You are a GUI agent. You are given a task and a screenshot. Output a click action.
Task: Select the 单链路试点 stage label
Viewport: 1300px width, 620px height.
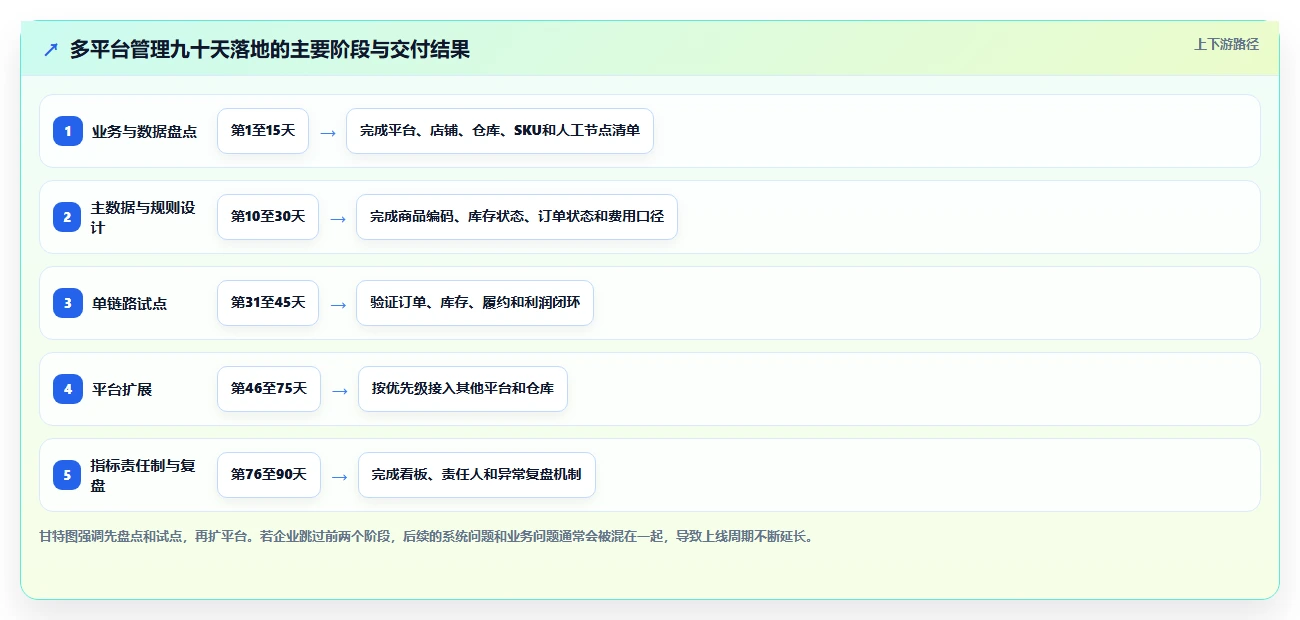coord(129,303)
